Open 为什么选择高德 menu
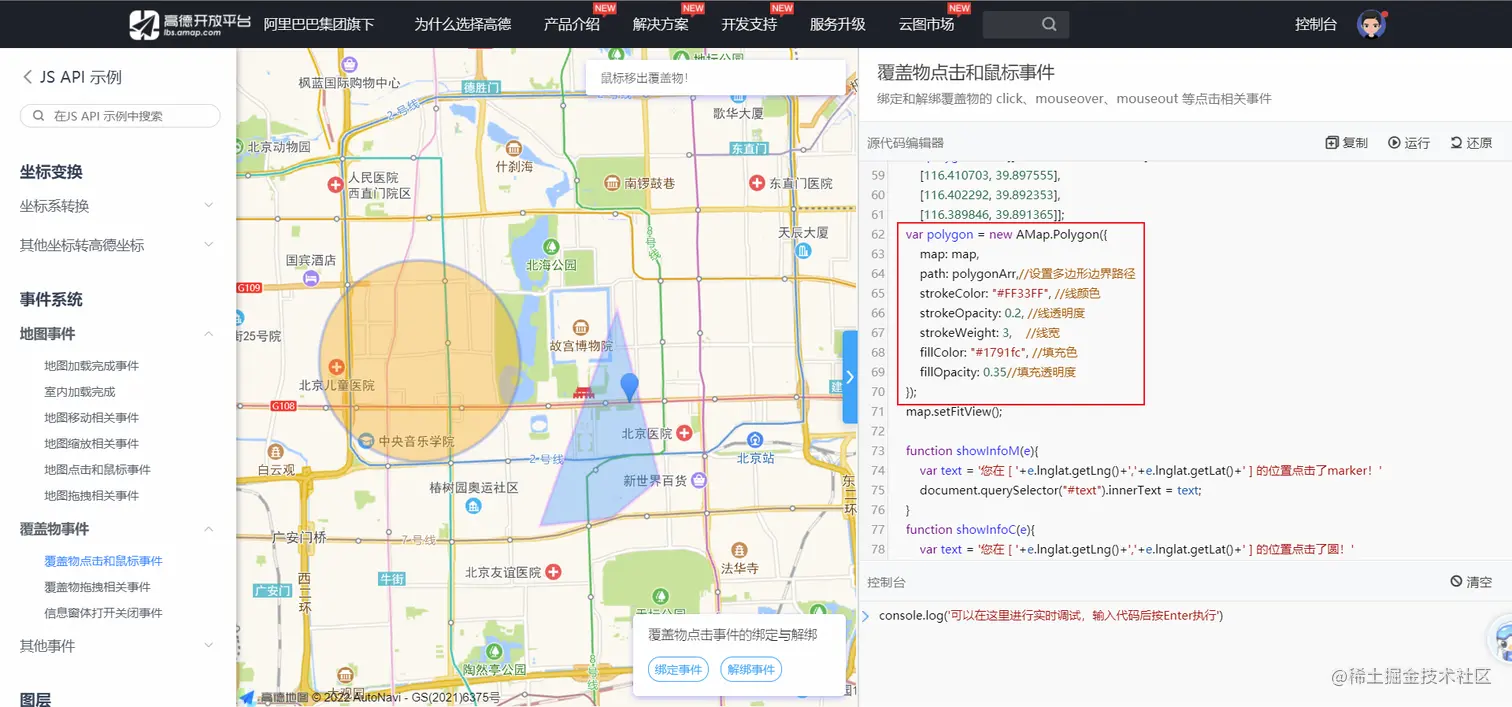The height and width of the screenshot is (707, 1512). tap(463, 24)
